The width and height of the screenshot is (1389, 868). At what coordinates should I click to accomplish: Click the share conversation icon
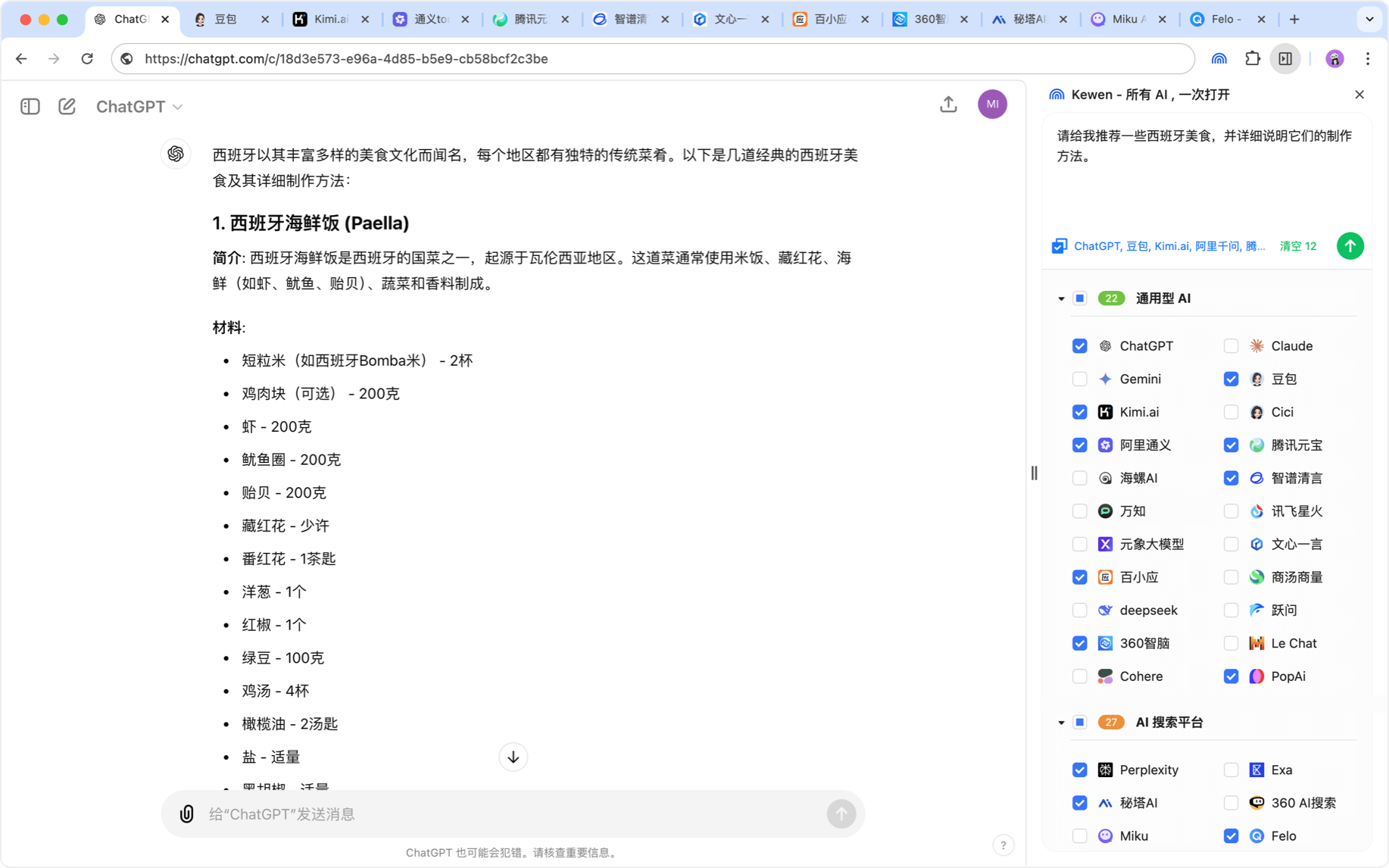[x=948, y=105]
